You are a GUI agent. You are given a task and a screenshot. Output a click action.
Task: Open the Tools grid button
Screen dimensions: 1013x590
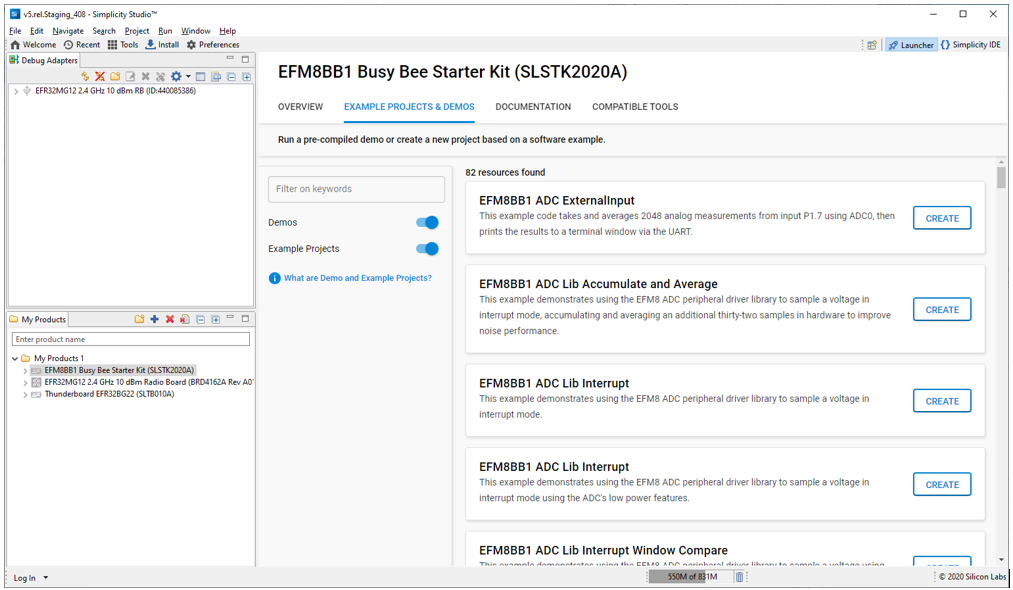tap(123, 45)
